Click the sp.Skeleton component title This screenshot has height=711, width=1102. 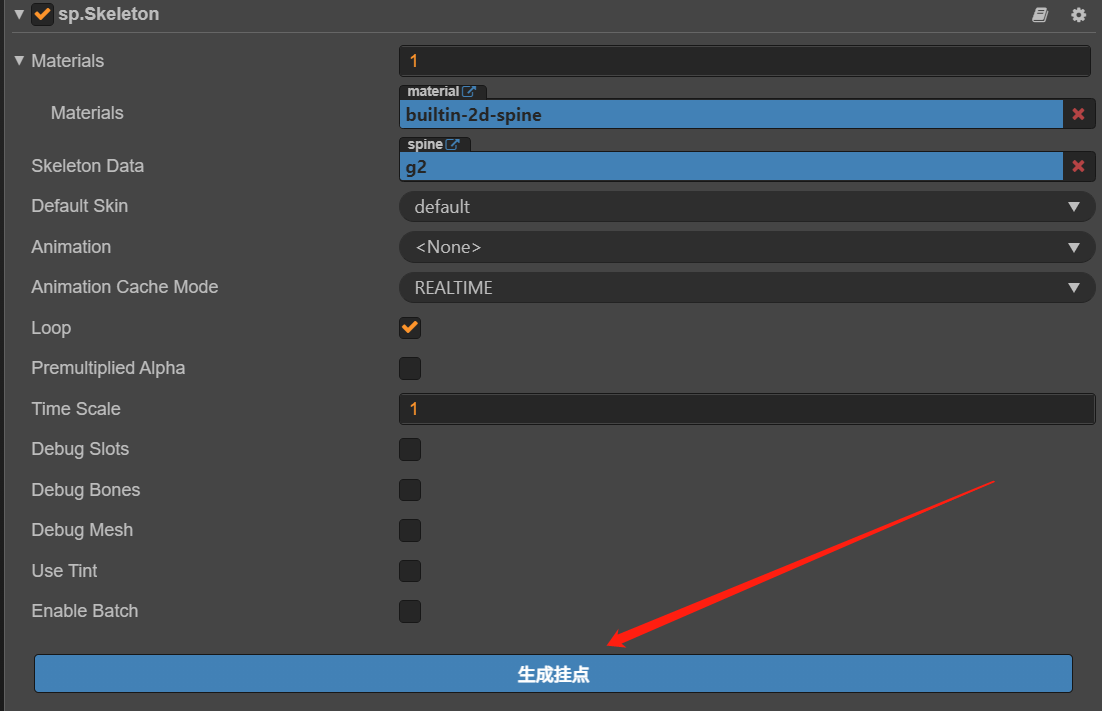click(x=109, y=14)
